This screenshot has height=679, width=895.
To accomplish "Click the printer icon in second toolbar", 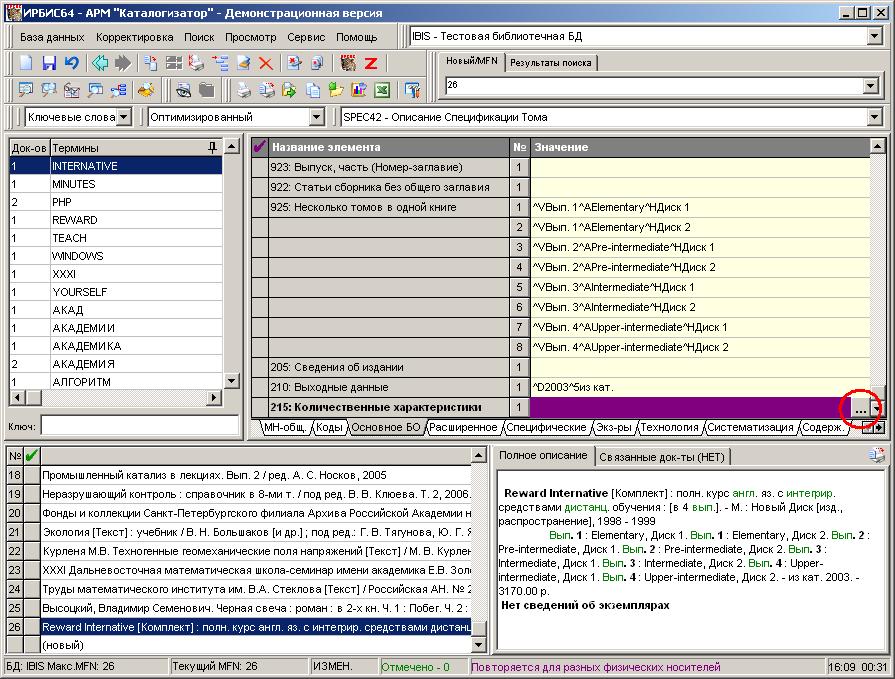I will pos(243,90).
